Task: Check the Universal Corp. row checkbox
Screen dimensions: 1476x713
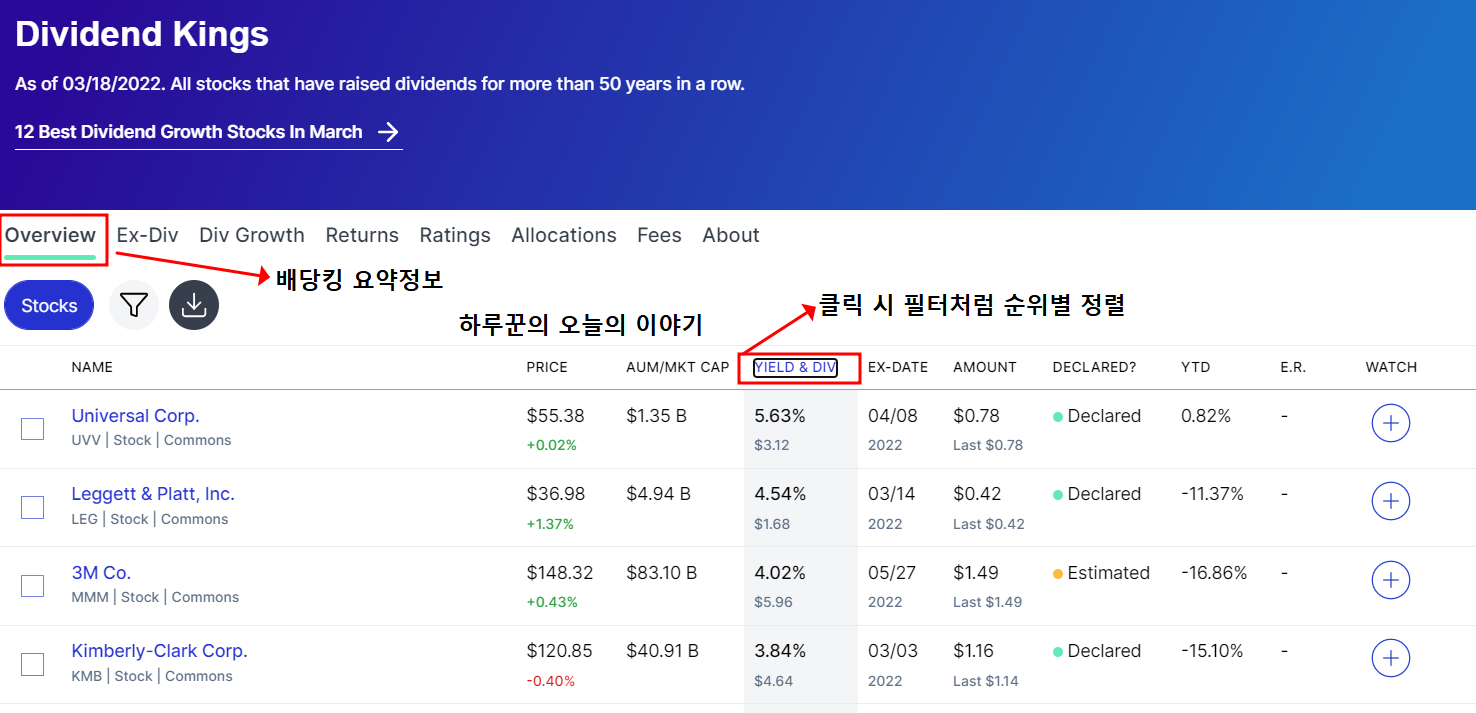Action: (33, 429)
